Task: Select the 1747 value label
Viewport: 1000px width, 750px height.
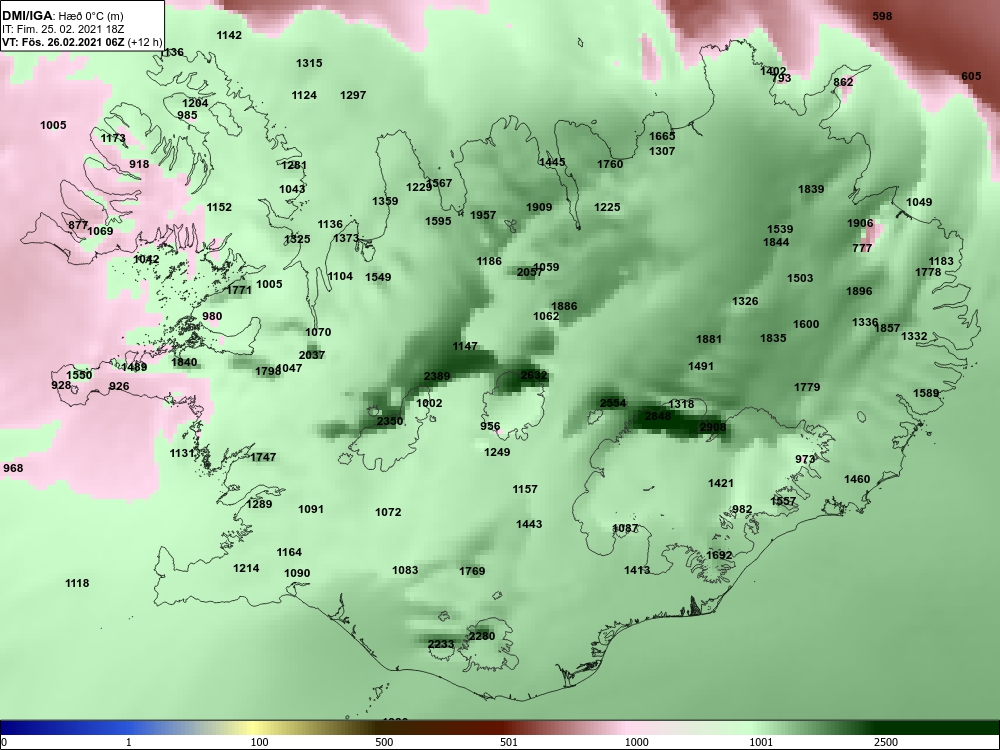Action: click(x=263, y=458)
